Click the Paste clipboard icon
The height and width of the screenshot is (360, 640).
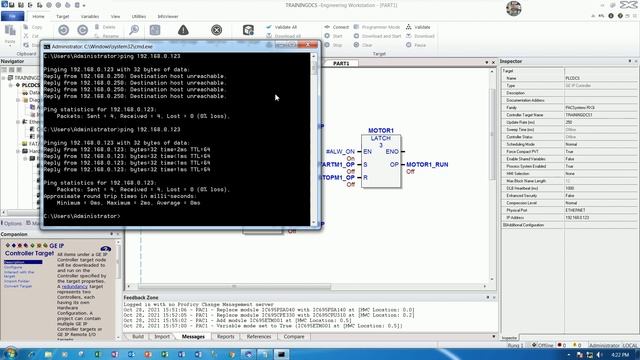click(10, 31)
